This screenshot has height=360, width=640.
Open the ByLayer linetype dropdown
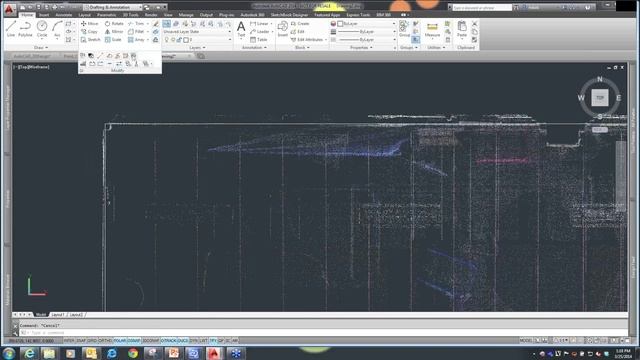point(366,40)
